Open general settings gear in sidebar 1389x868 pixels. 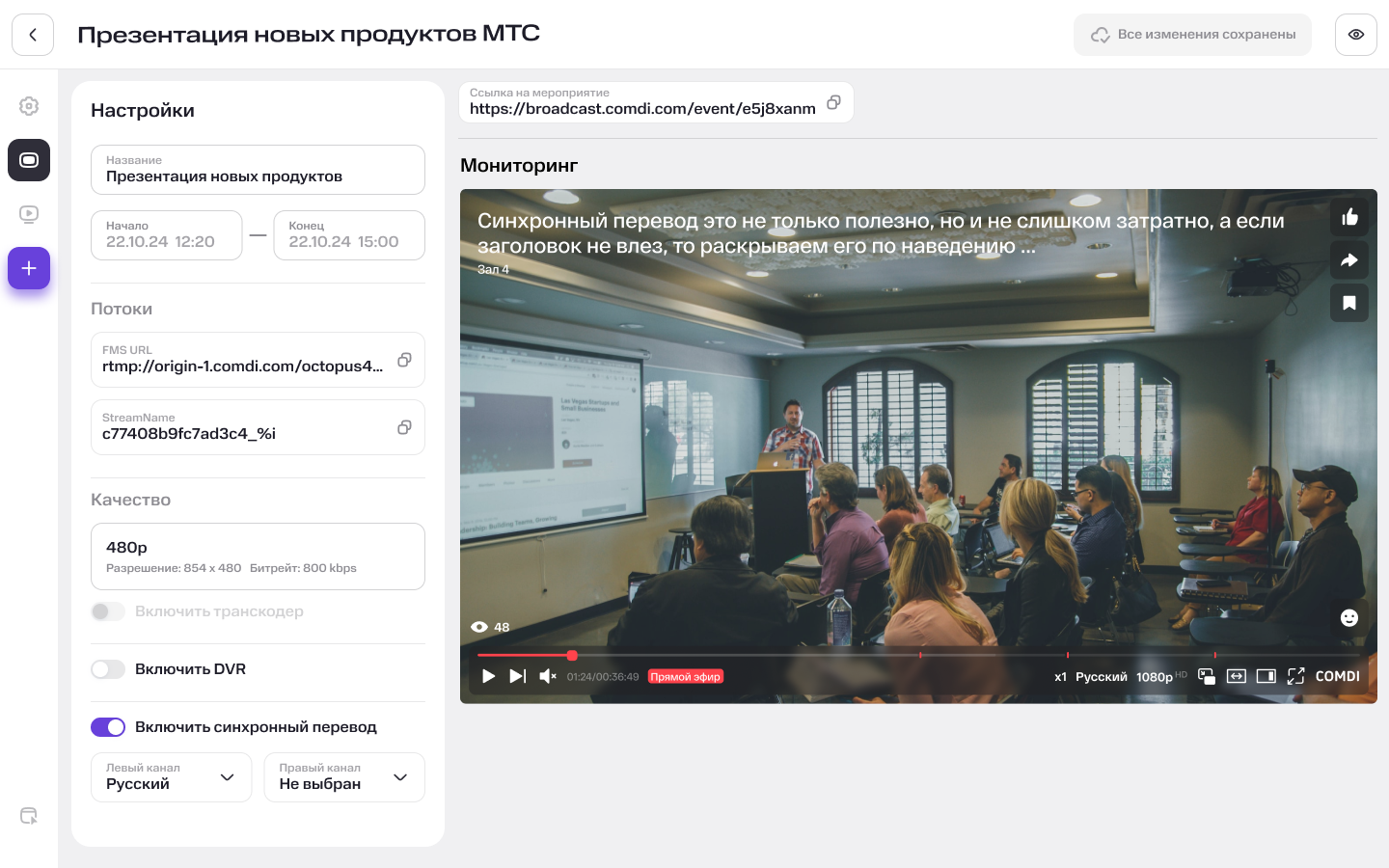(29, 106)
